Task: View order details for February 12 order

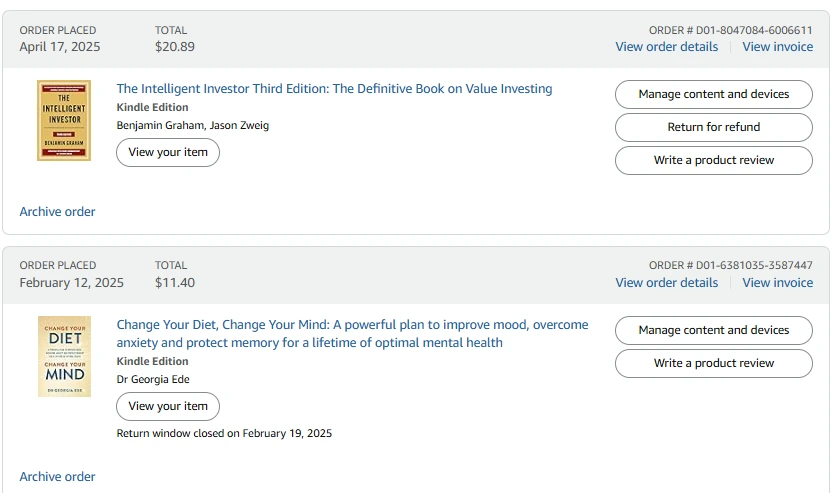Action: [x=666, y=282]
